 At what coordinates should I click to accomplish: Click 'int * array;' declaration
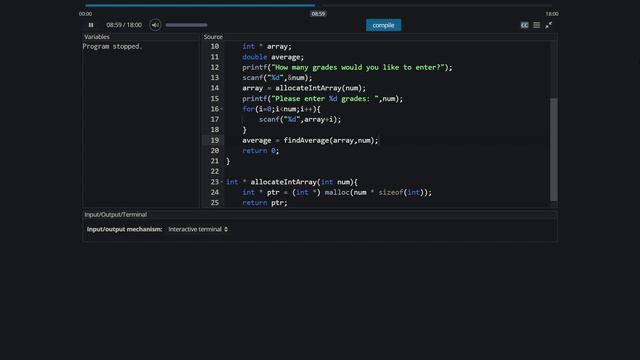click(267, 47)
